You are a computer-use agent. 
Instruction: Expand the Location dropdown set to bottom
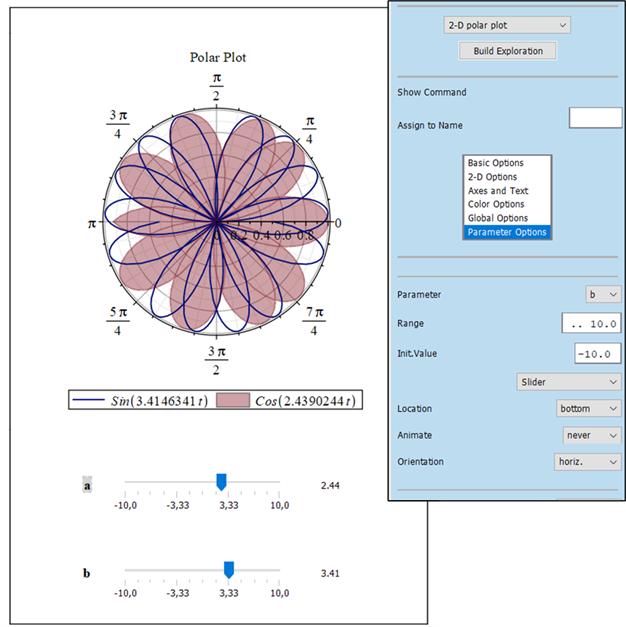point(588,409)
